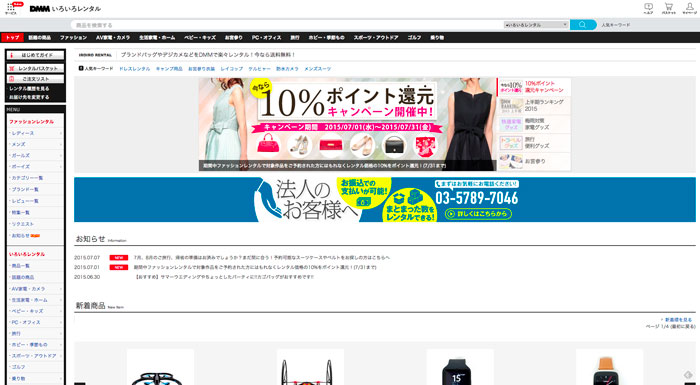
Task: Open the 上半期ランキング 2015 banner tab
Action: 534,105
